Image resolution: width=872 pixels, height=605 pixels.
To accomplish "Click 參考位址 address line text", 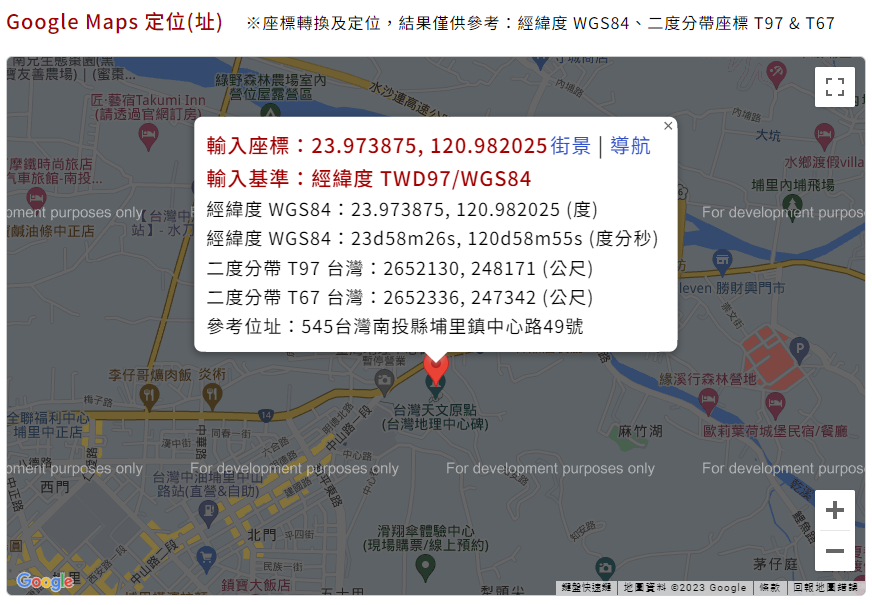I will (x=395, y=326).
